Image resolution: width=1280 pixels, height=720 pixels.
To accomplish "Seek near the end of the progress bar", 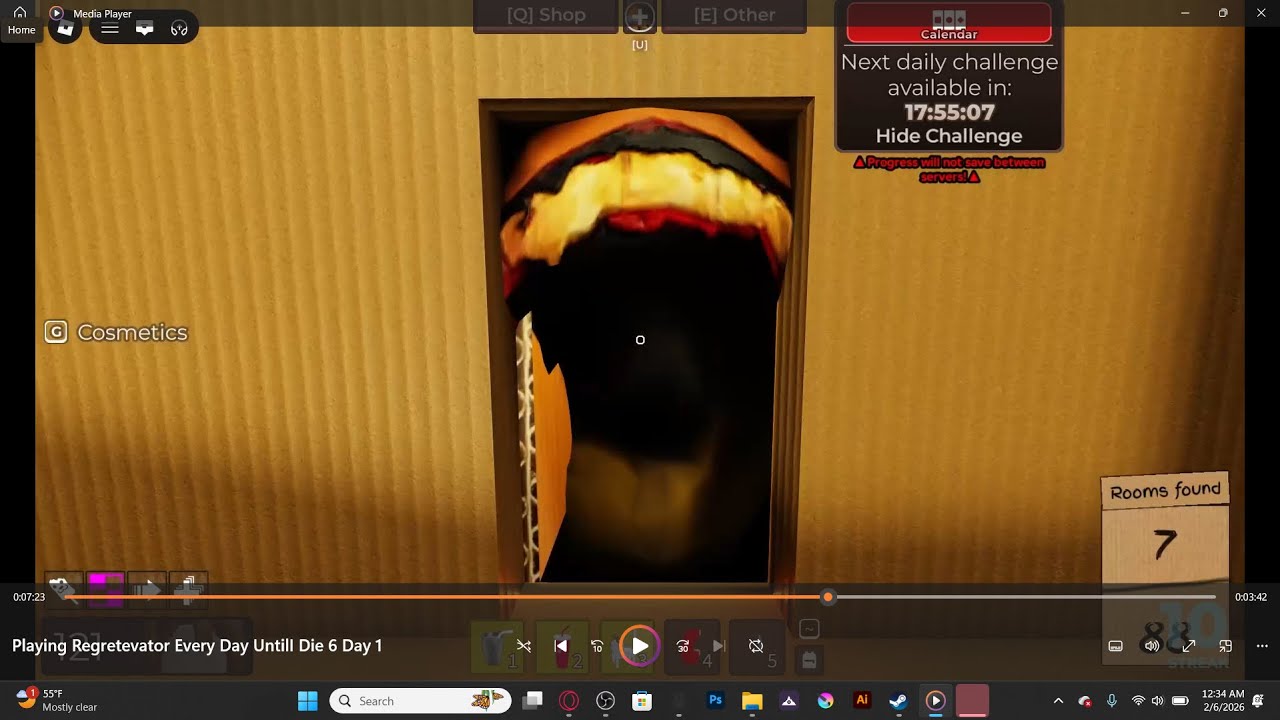I will [1205, 597].
